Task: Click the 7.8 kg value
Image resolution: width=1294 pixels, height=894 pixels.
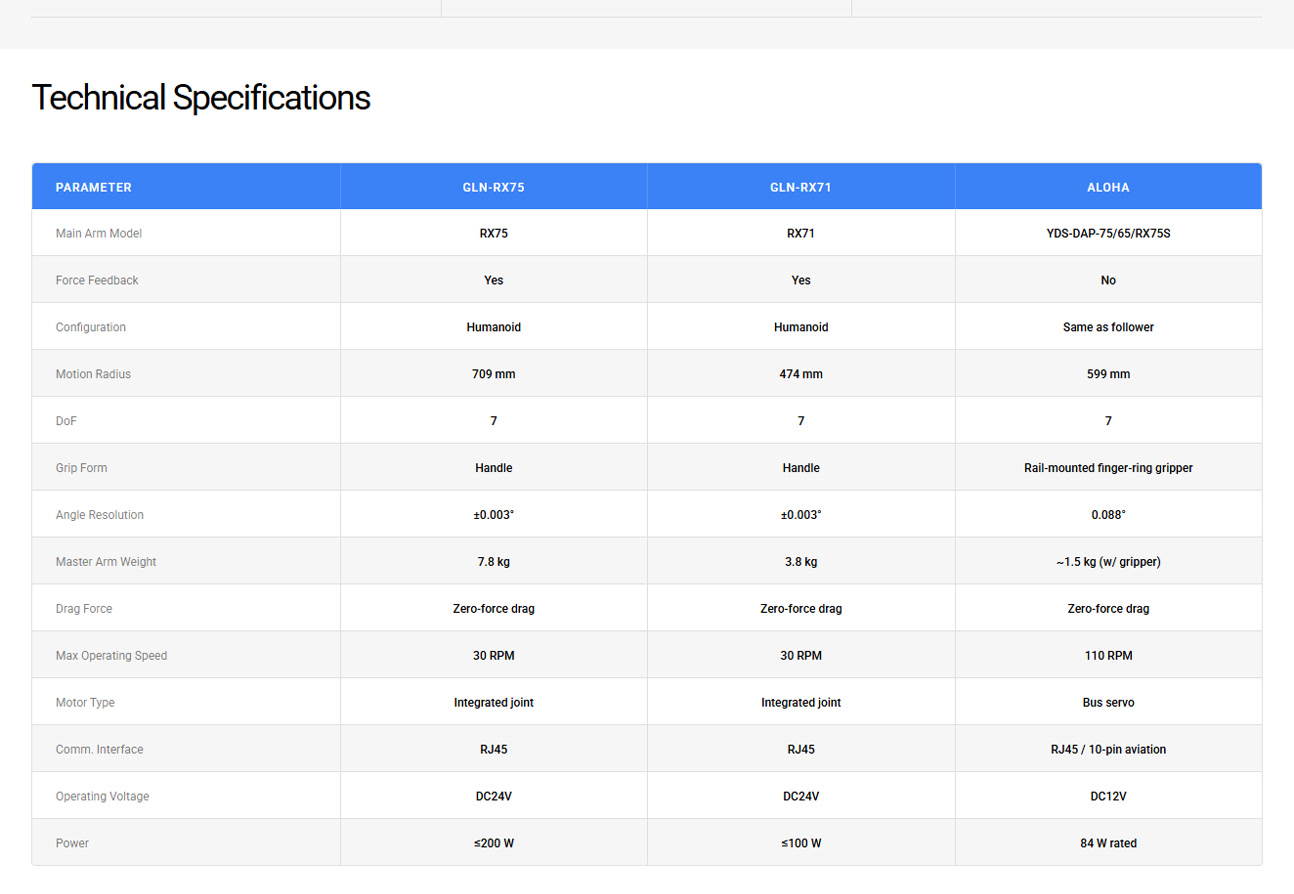Action: (x=494, y=562)
